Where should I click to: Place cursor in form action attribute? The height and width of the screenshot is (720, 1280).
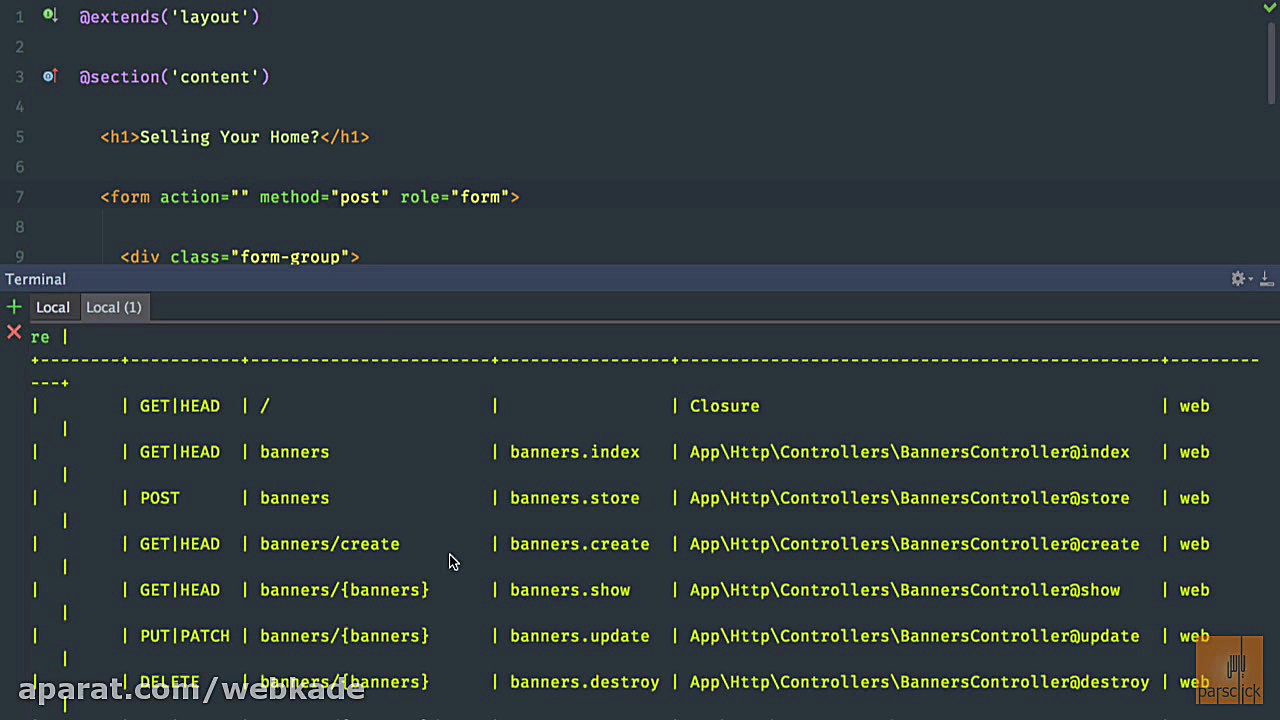click(x=240, y=197)
